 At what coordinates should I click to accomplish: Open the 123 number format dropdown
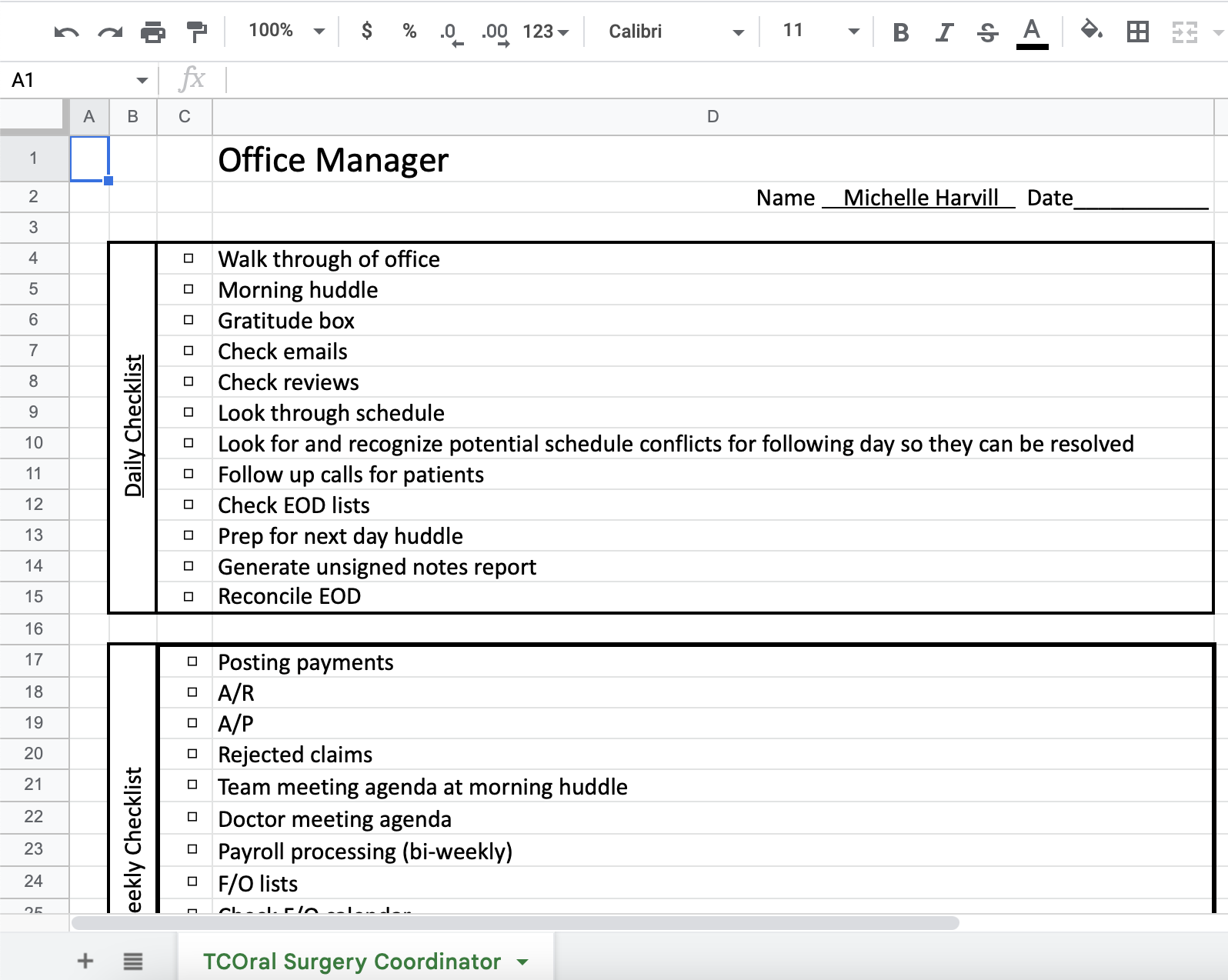[546, 32]
